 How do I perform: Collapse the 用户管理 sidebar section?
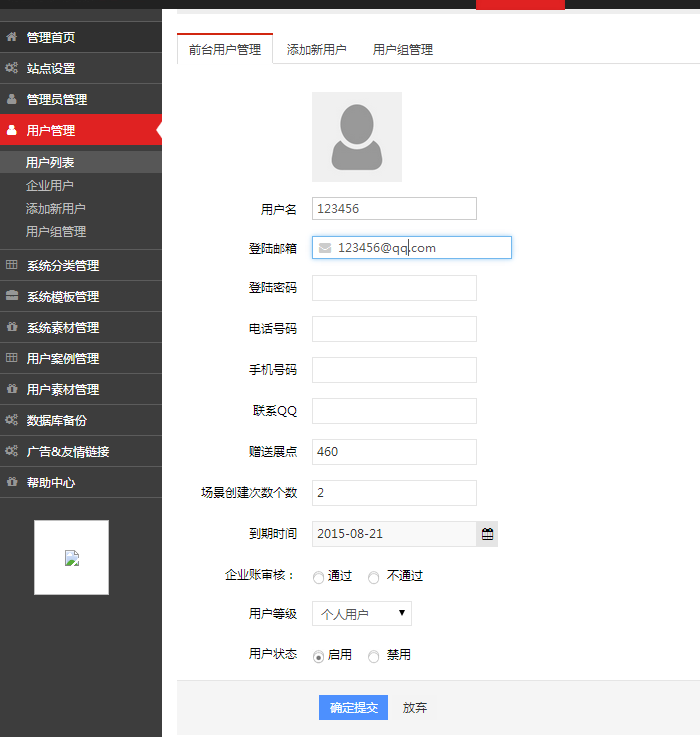(x=81, y=130)
